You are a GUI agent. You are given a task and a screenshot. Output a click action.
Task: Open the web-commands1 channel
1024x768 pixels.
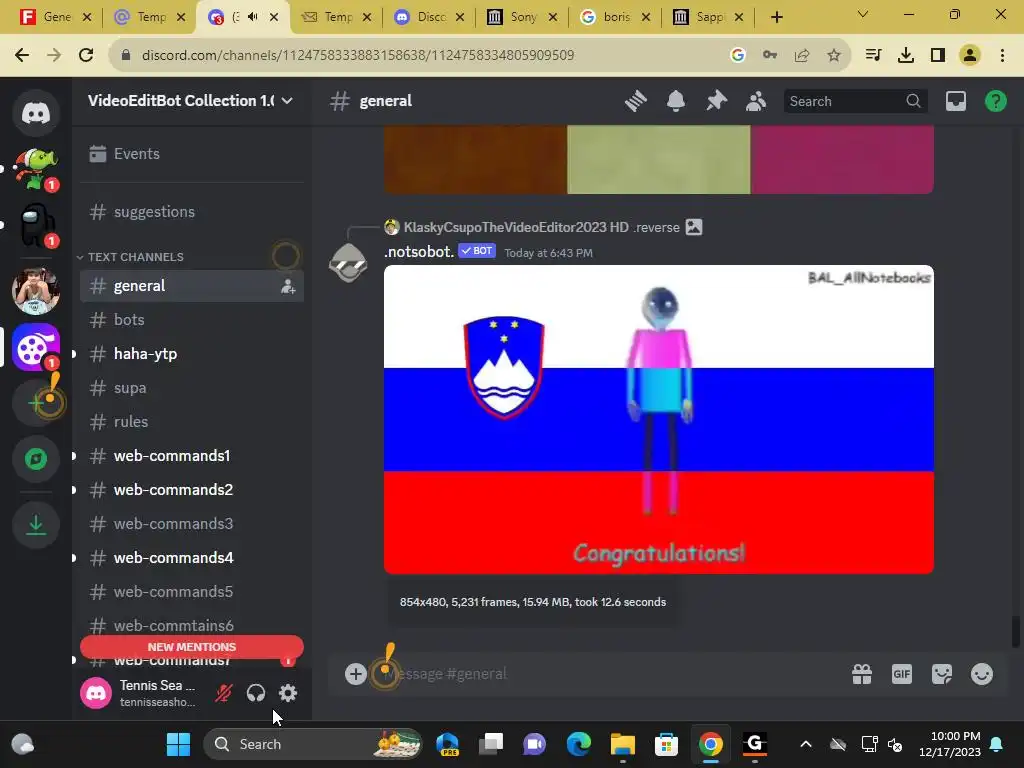191,456
